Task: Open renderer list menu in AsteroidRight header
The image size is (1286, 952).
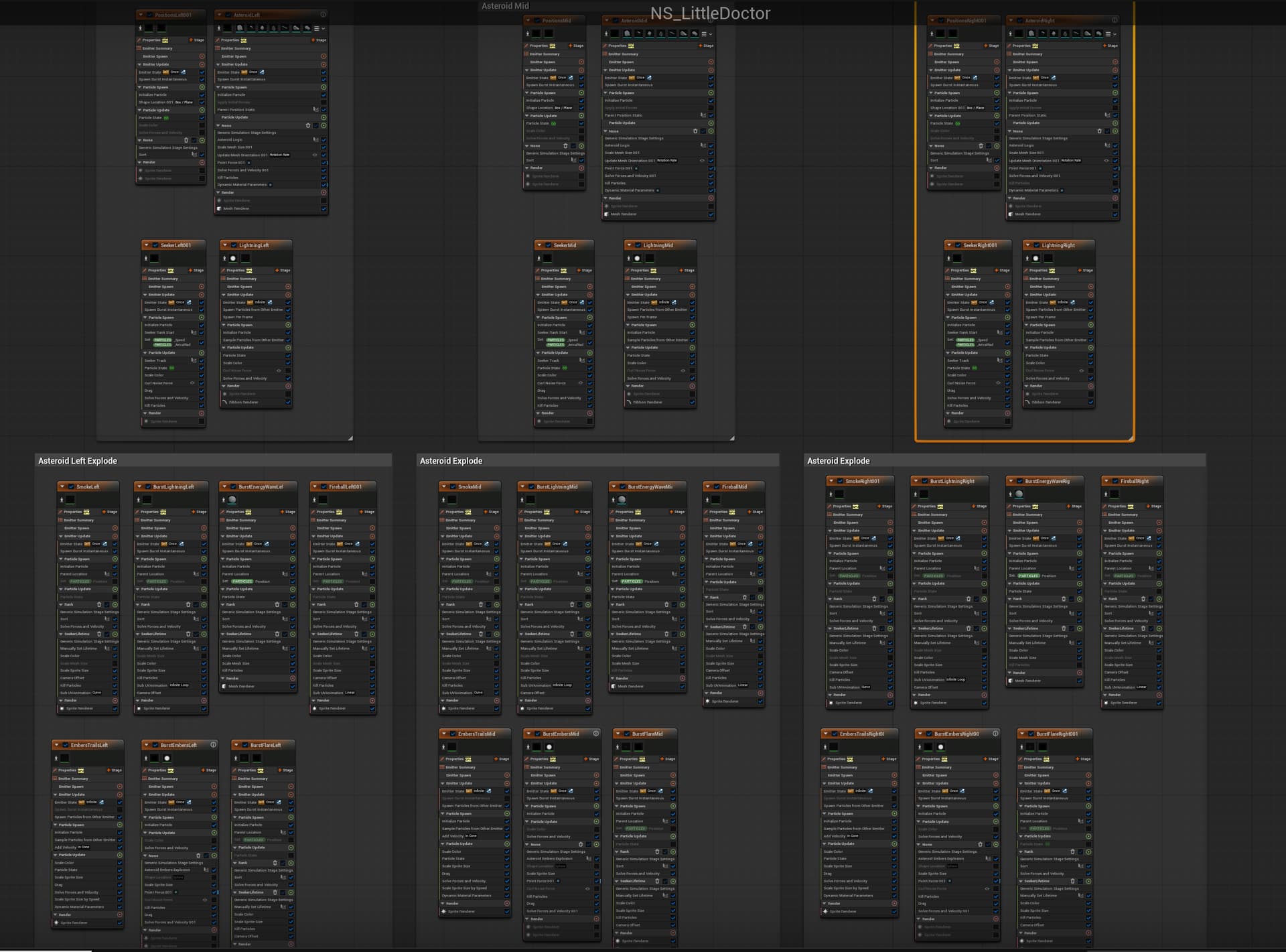Action: pyautogui.click(x=1109, y=33)
